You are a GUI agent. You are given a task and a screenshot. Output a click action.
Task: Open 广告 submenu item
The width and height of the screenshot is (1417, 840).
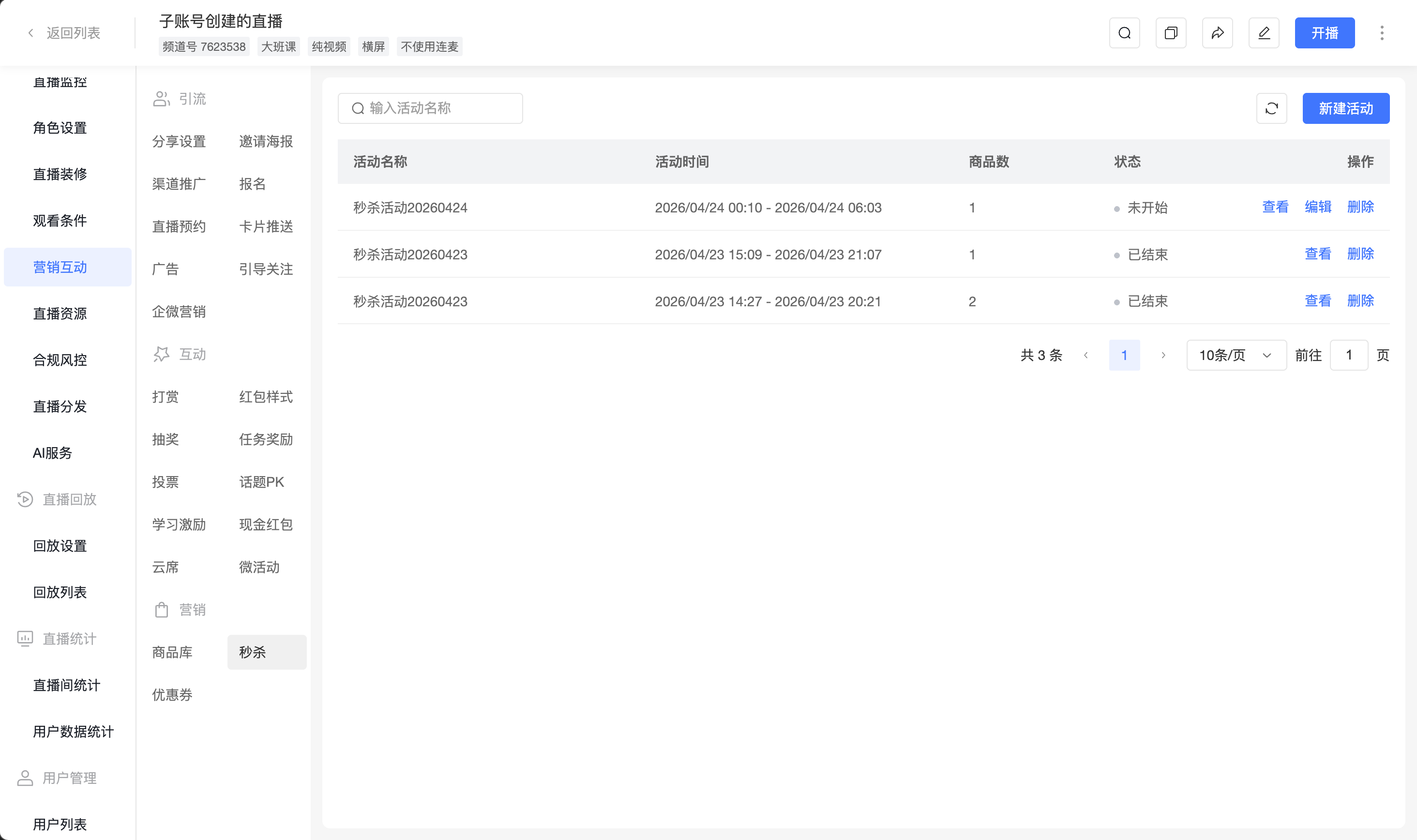[x=166, y=269]
